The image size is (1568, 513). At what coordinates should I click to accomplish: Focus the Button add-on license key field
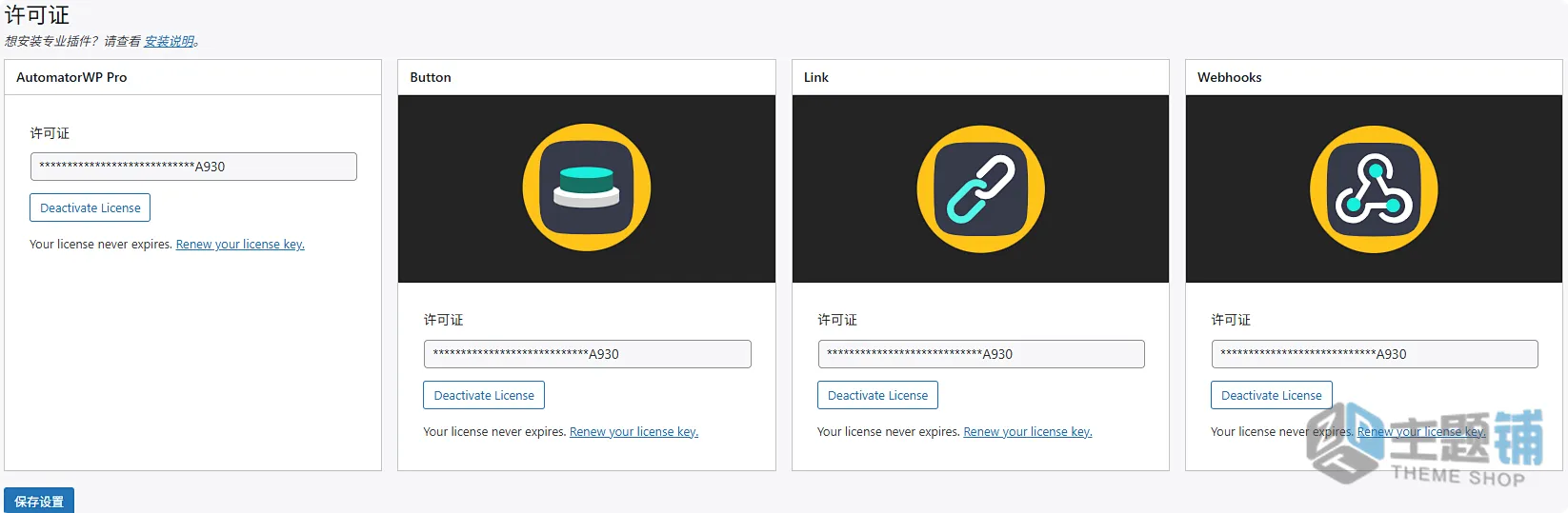click(588, 354)
